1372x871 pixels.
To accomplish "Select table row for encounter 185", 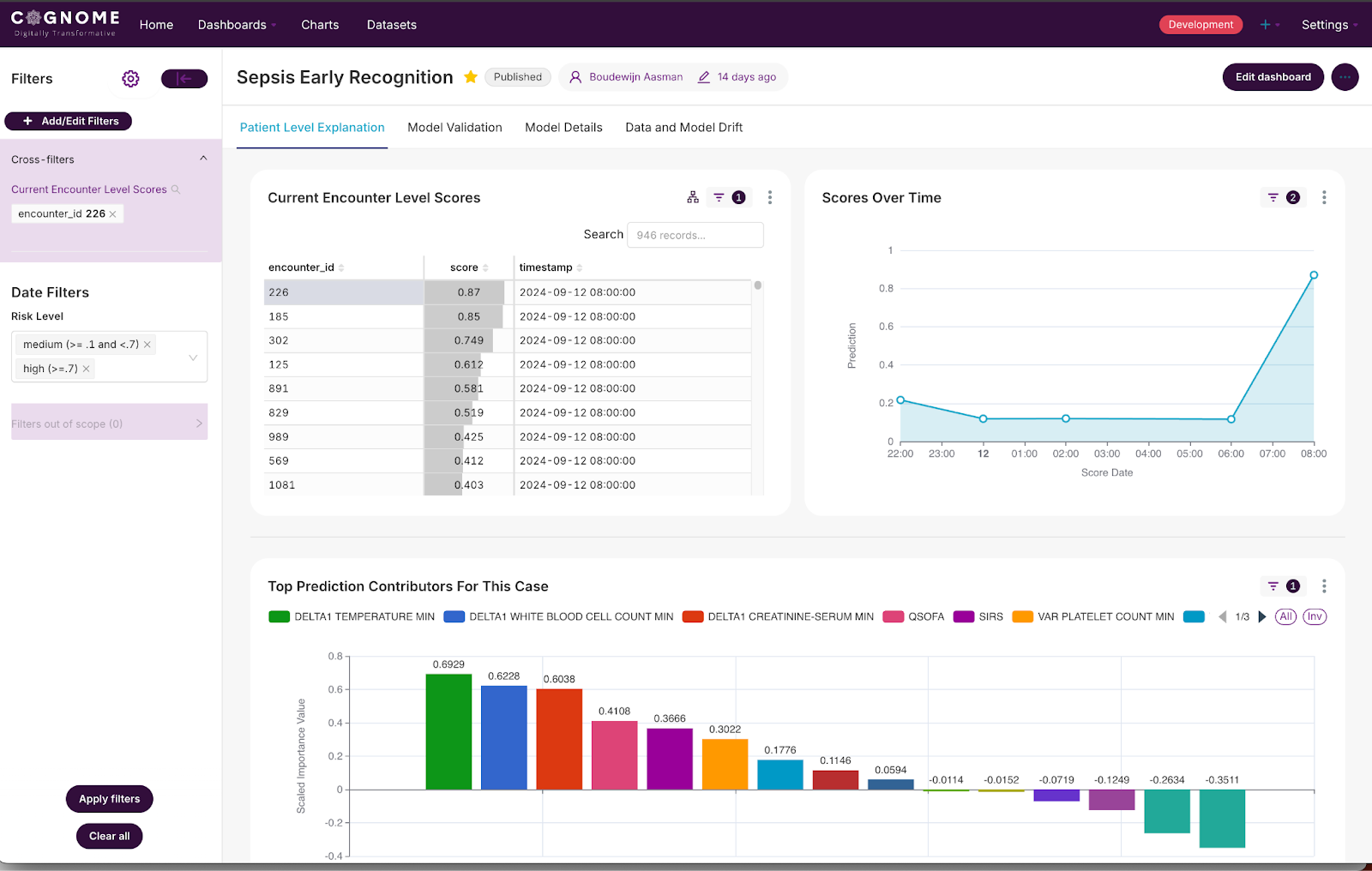I will tap(508, 316).
